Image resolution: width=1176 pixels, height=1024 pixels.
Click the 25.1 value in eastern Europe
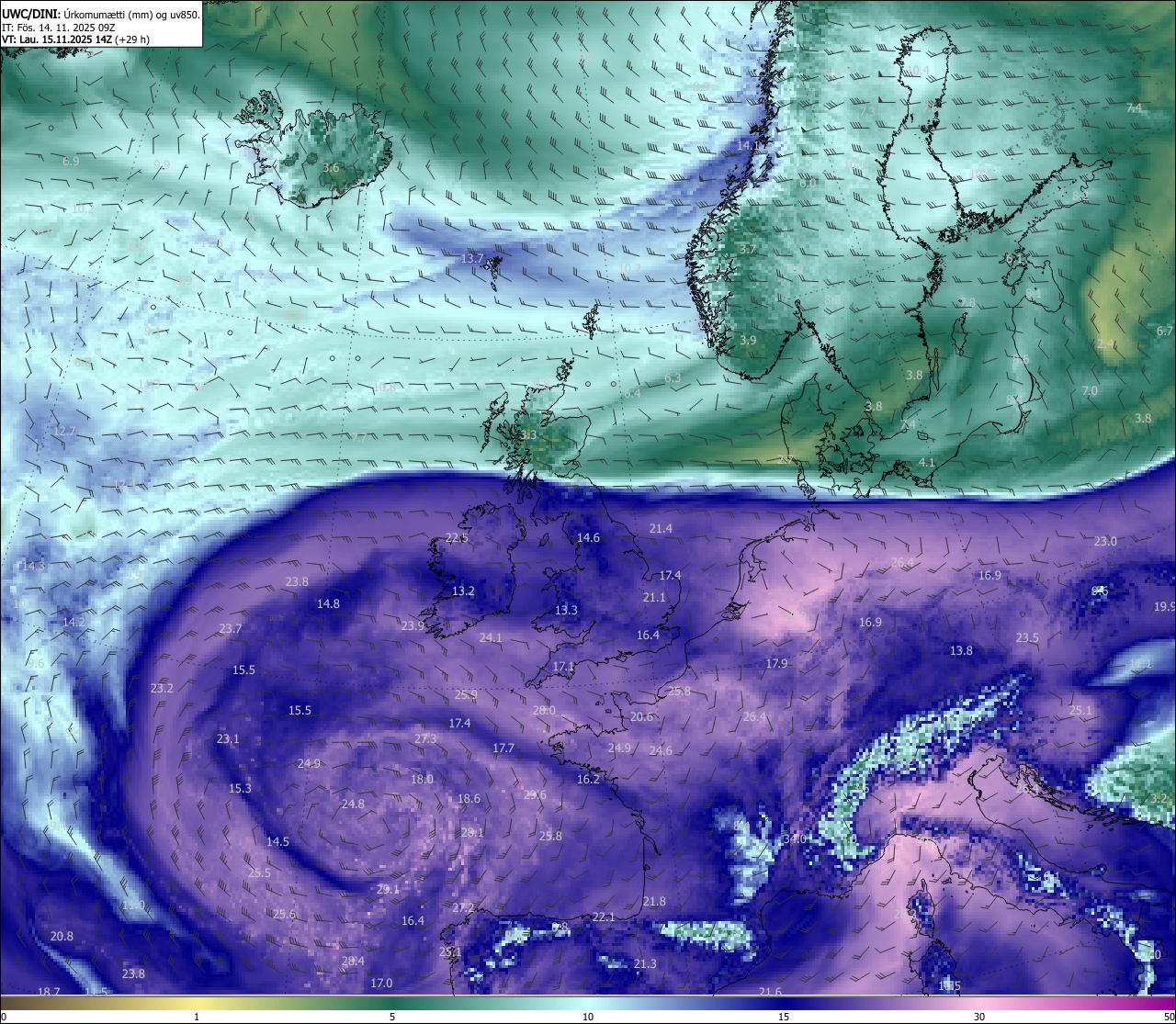(1080, 711)
